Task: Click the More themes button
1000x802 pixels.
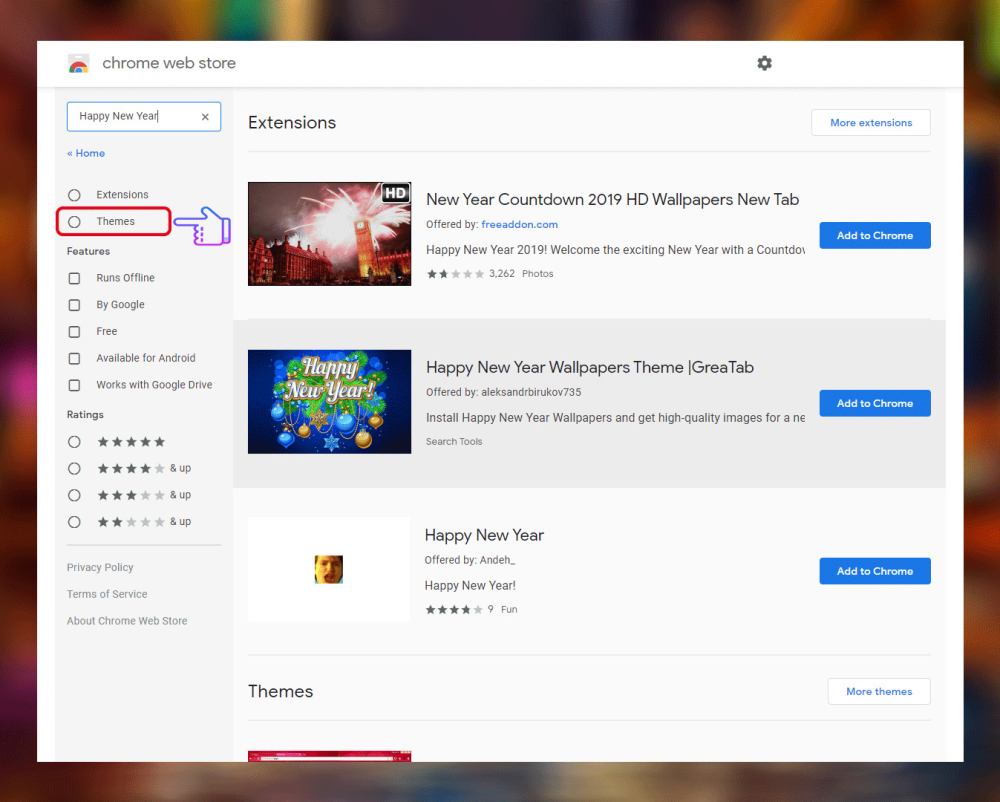Action: (x=878, y=691)
